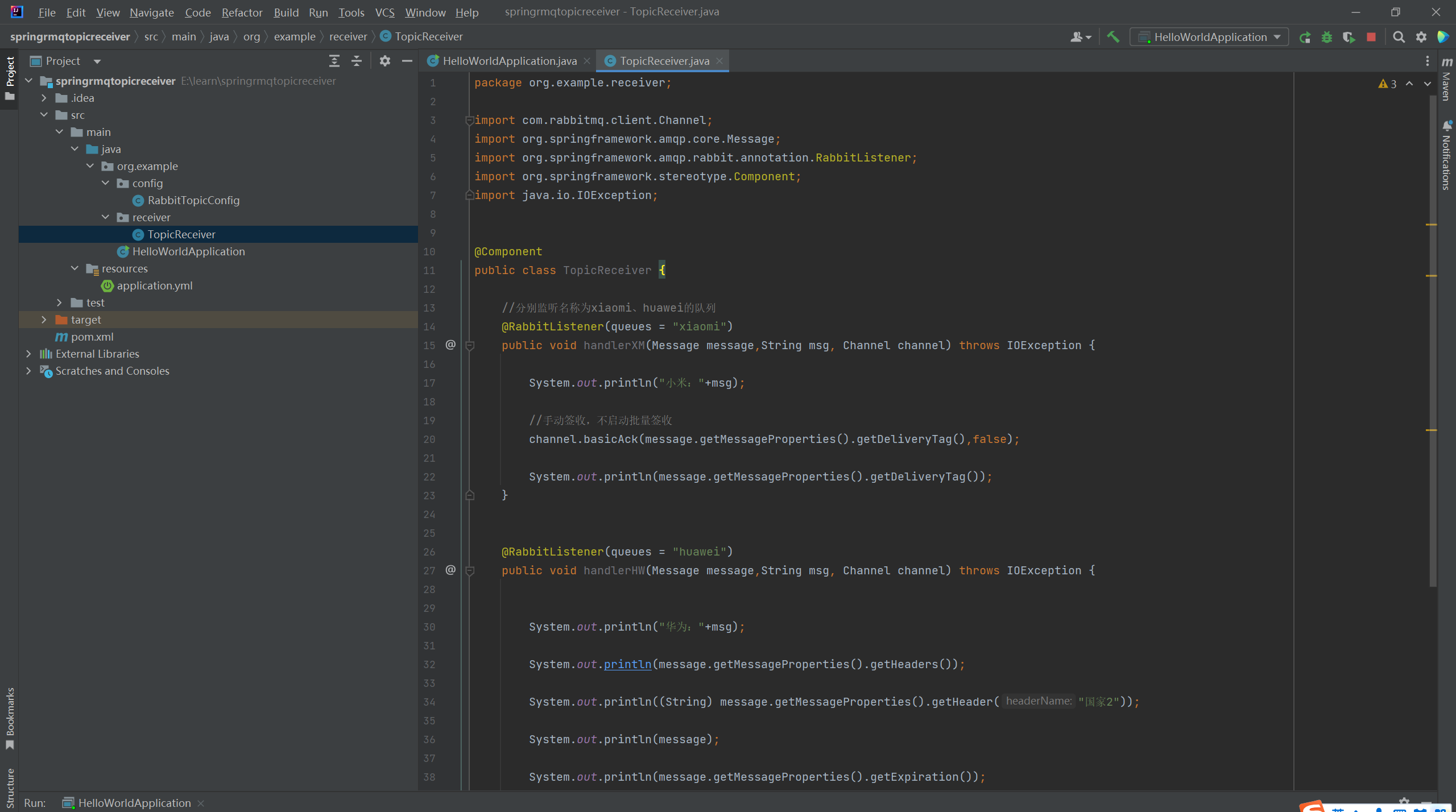Screen dimensions: 1456x812
Task: Click the green Debug bug icon
Action: 1327,37
